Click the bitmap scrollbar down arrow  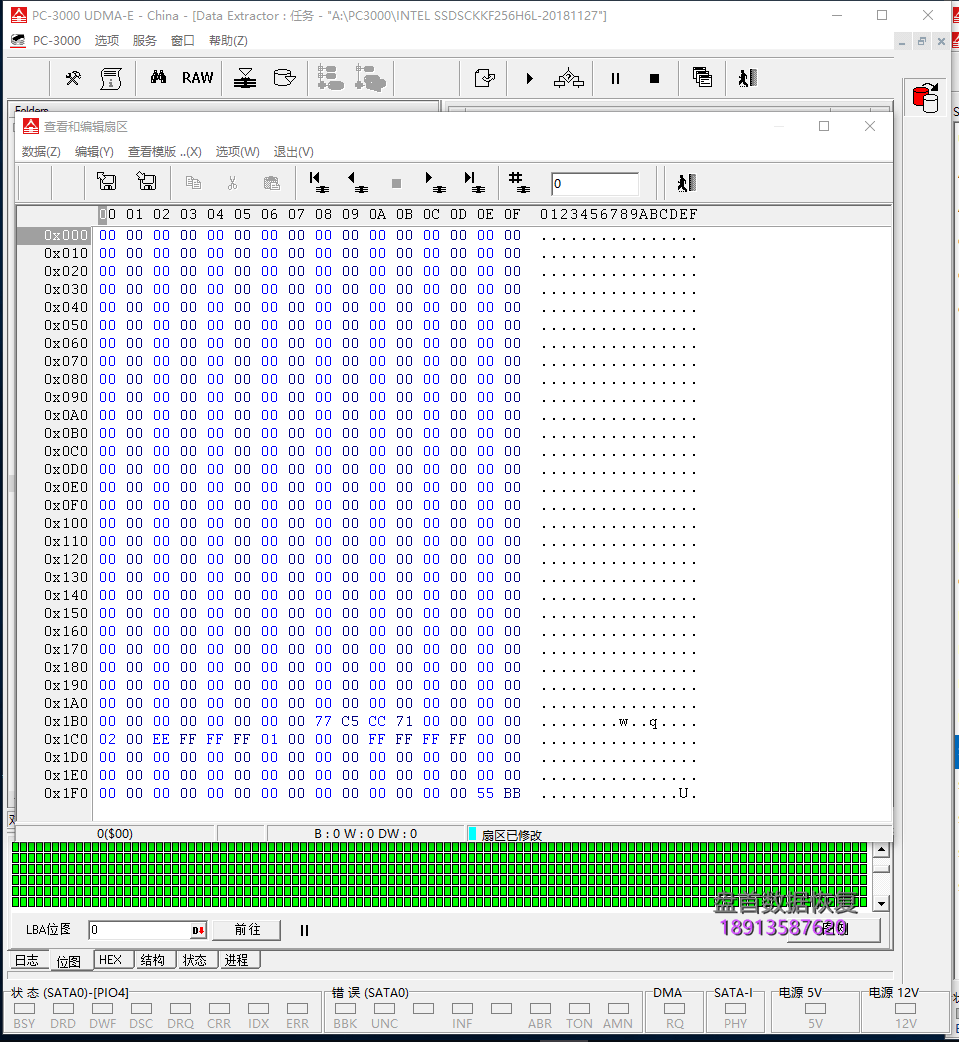(x=881, y=903)
